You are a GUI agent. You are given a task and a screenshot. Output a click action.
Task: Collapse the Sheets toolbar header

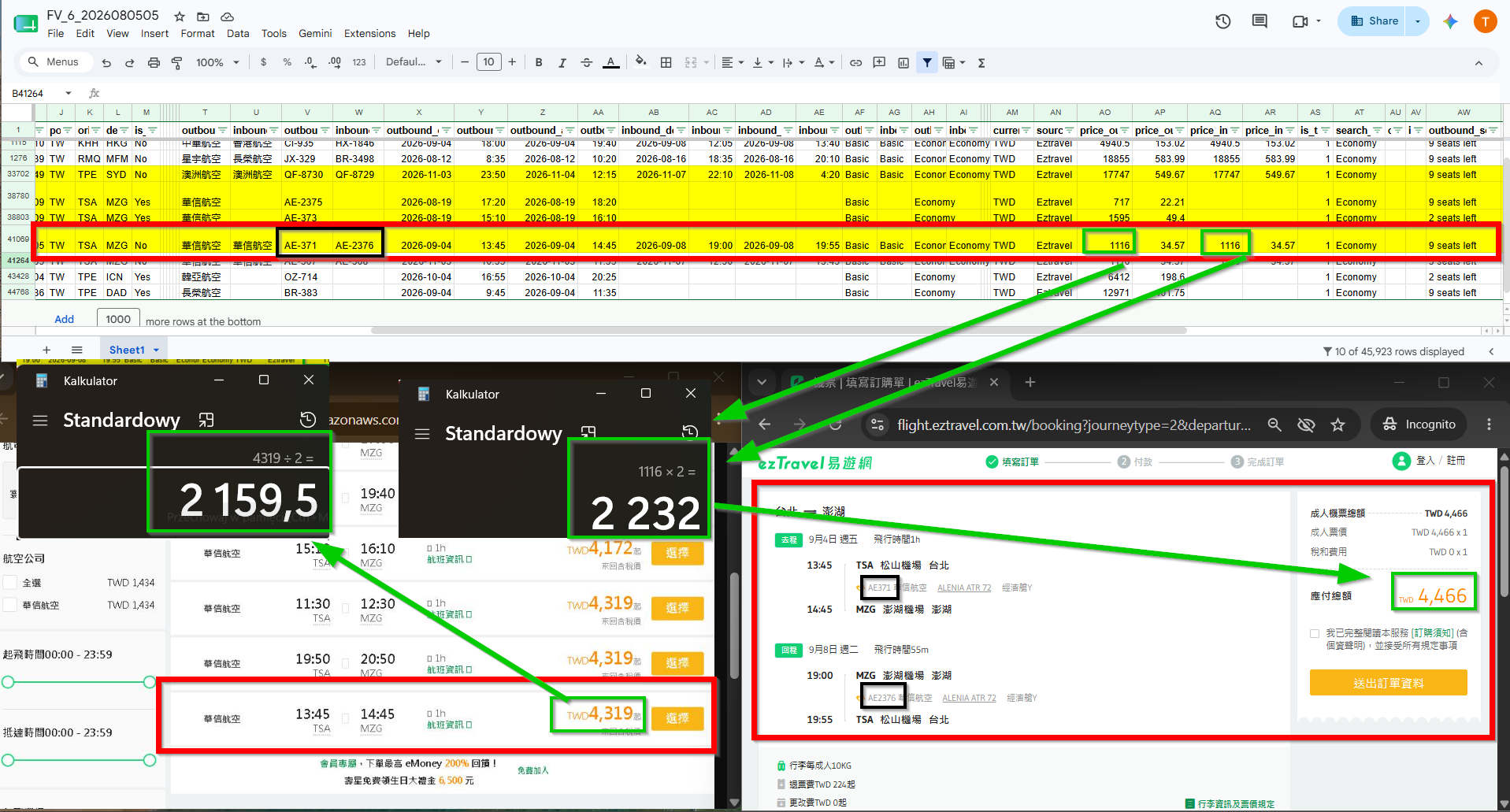pyautogui.click(x=1478, y=63)
